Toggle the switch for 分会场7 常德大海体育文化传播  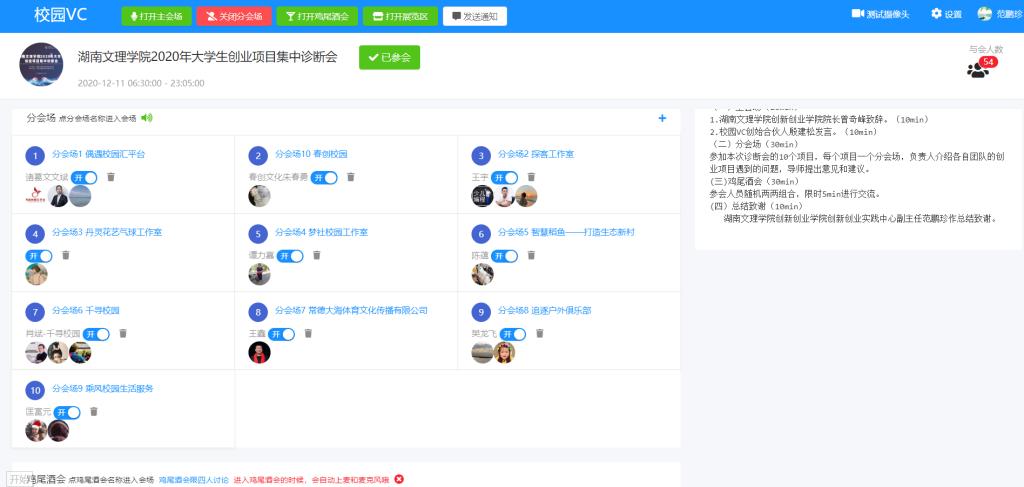click(x=282, y=333)
